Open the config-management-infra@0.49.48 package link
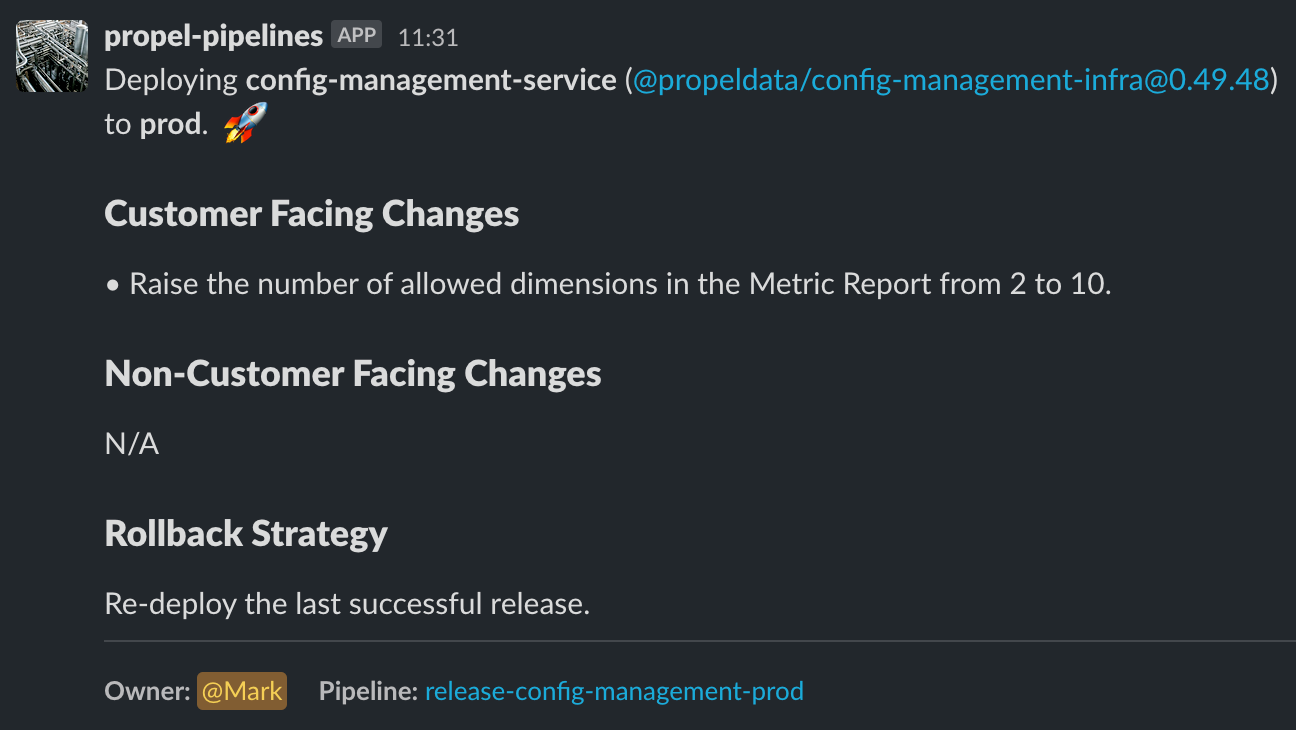This screenshot has width=1296, height=730. point(951,80)
